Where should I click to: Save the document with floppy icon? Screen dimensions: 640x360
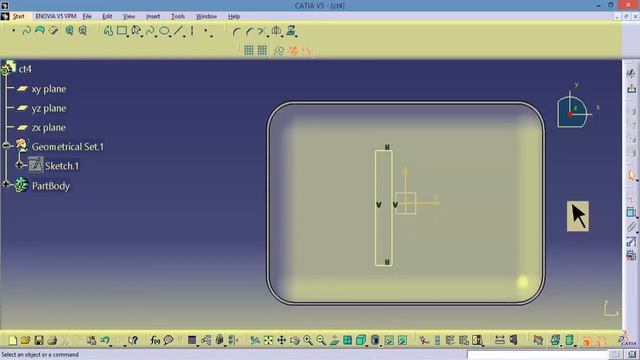point(39,340)
